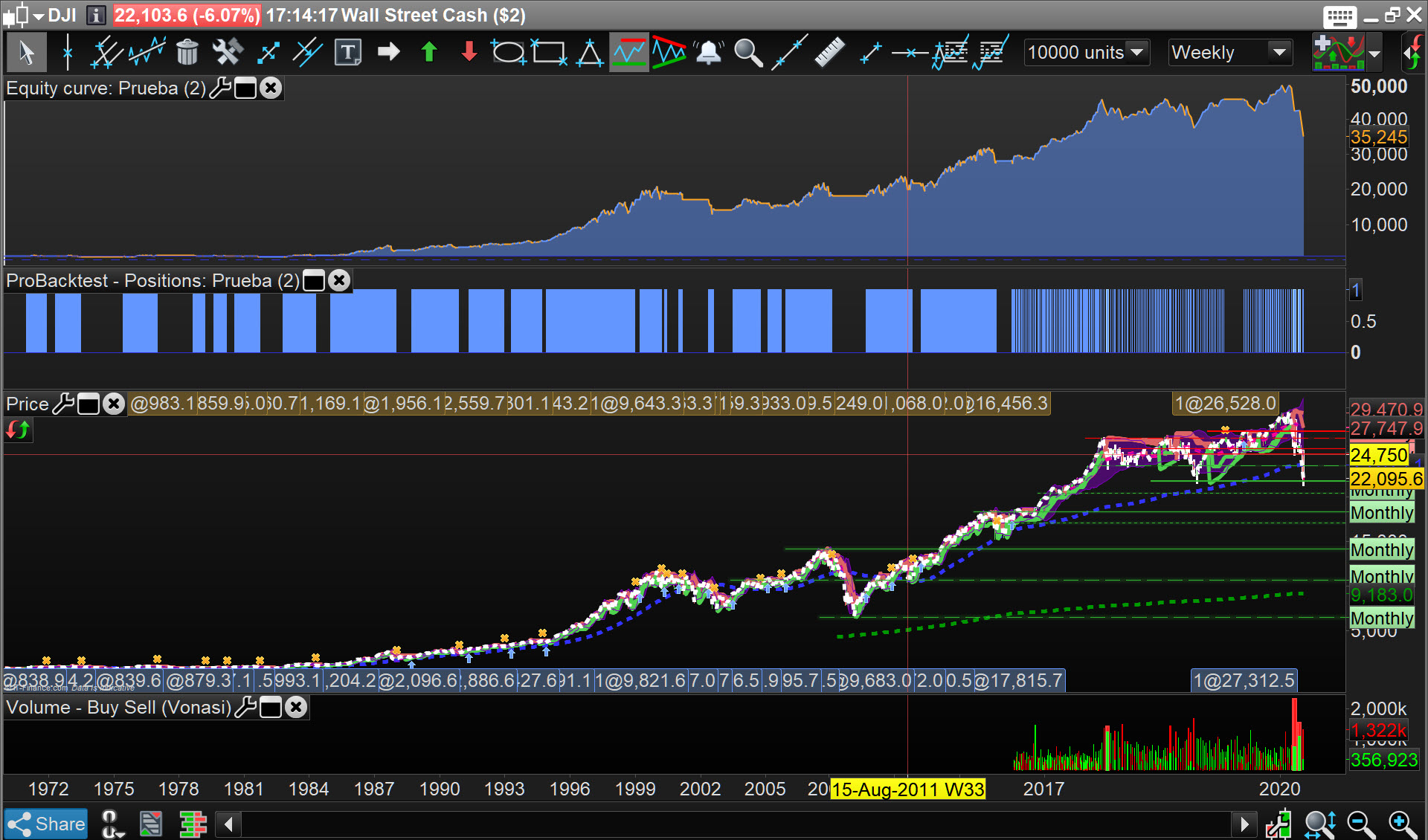Select the text annotation tool
Screen dimensions: 1428x840
coord(348,52)
